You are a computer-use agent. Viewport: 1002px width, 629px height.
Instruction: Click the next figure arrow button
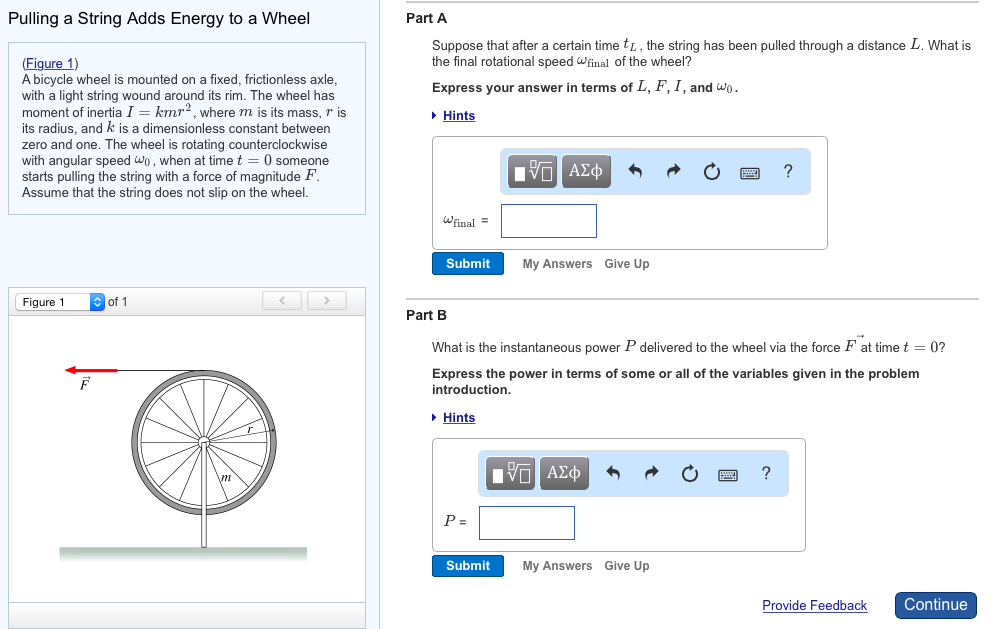[326, 300]
